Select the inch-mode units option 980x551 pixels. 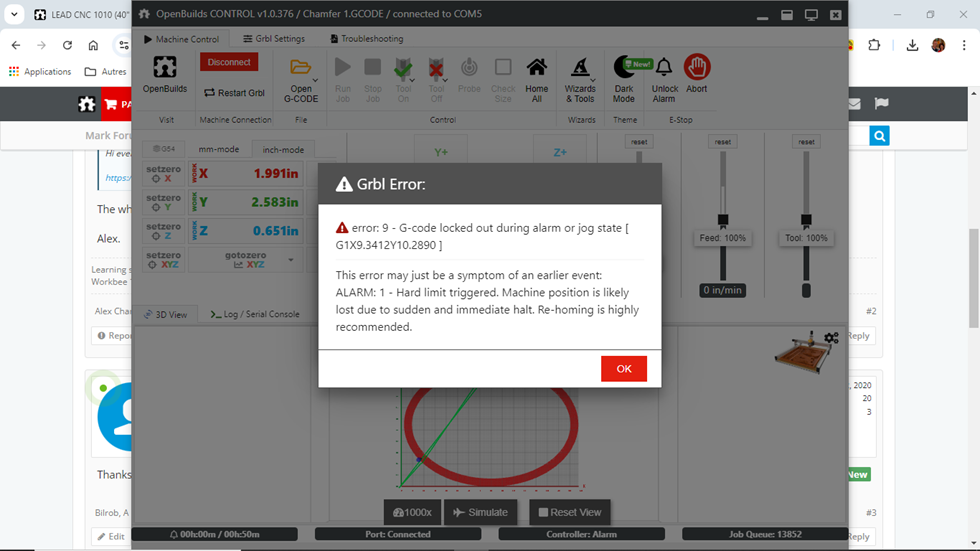pyautogui.click(x=283, y=149)
